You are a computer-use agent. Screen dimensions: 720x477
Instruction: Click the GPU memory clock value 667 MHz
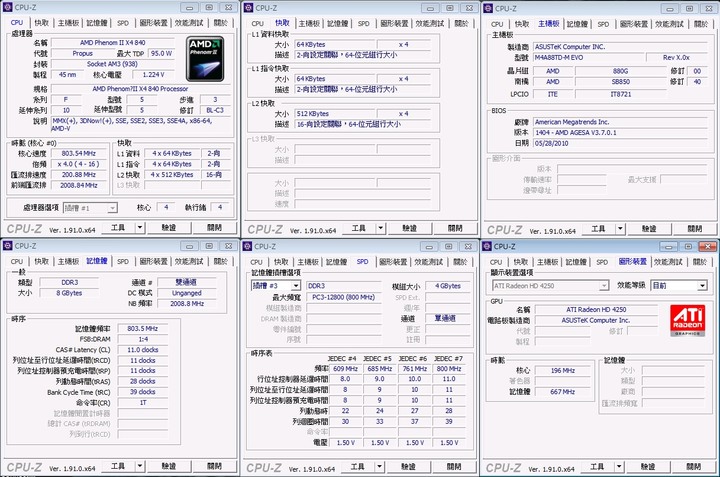[x=562, y=392]
